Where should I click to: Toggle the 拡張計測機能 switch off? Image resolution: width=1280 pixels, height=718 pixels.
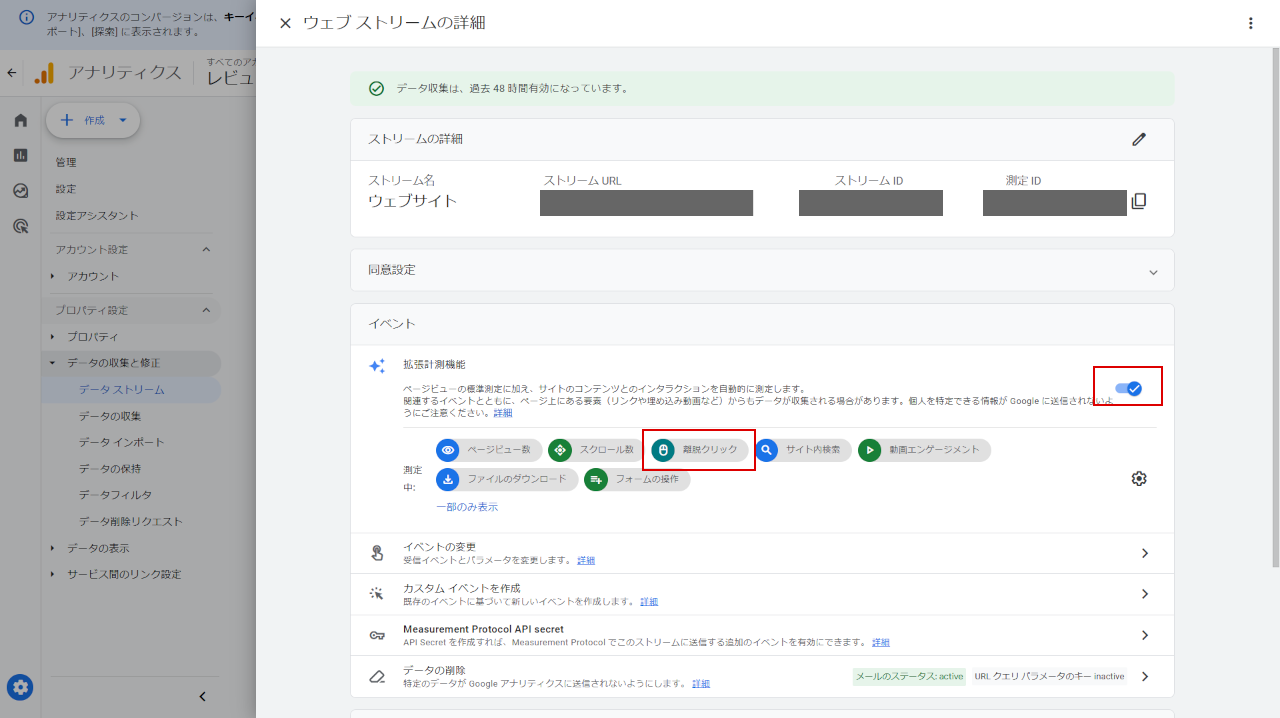(x=1128, y=388)
